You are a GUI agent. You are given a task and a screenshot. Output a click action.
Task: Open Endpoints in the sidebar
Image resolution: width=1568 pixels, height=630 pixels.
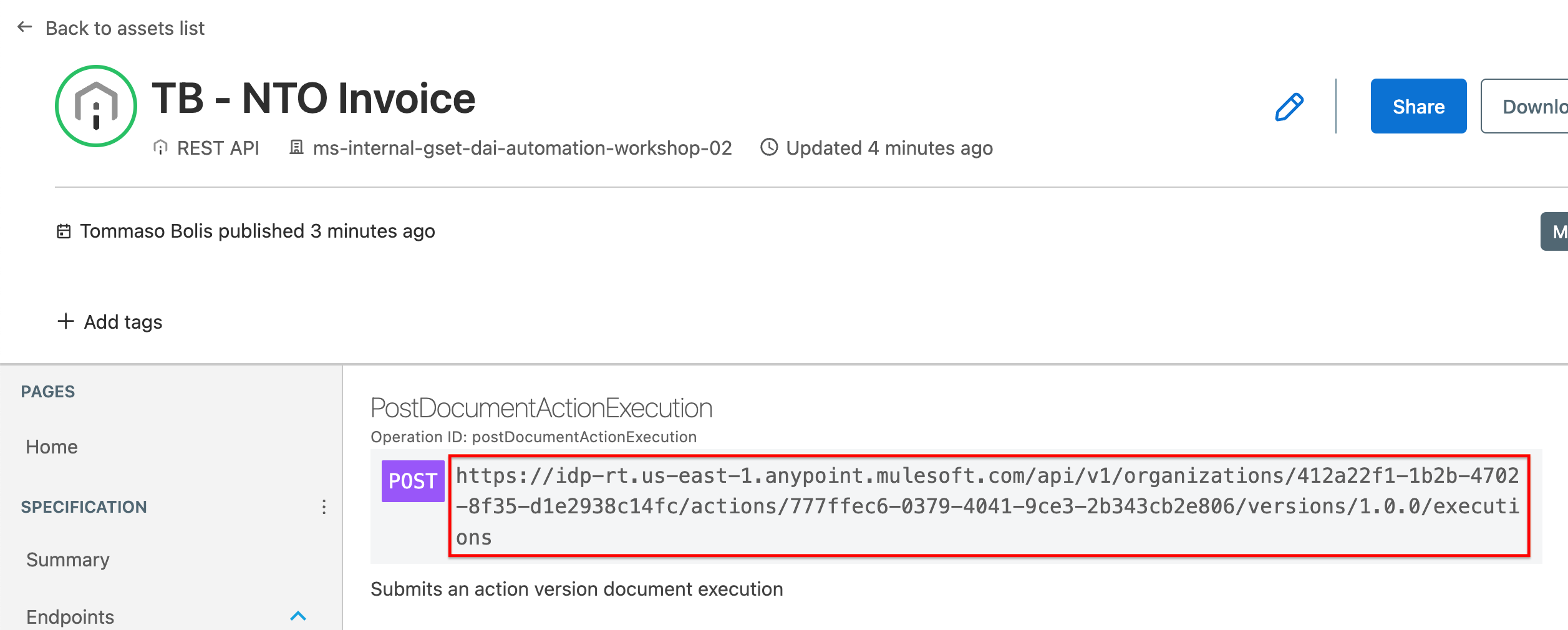[x=70, y=617]
